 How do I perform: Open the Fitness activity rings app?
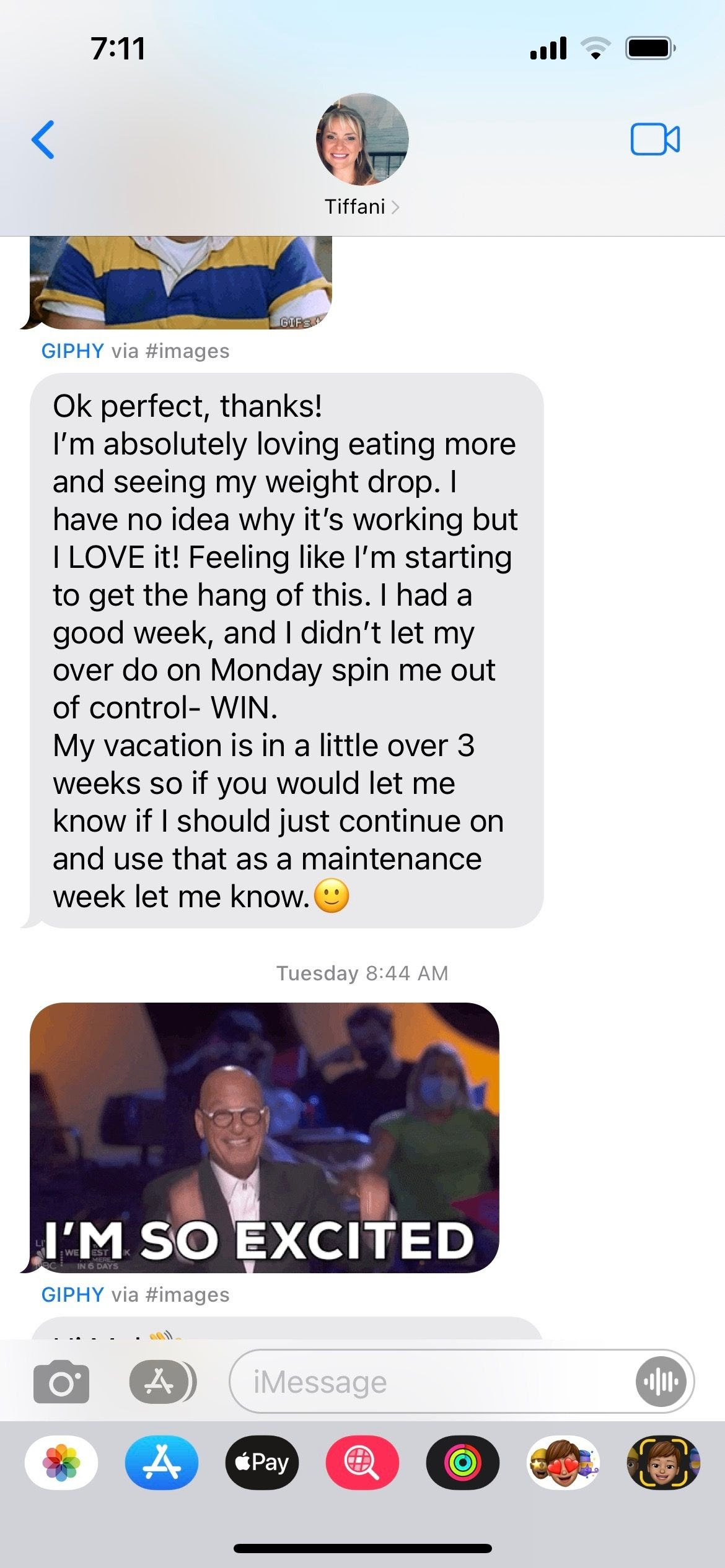click(x=463, y=1462)
